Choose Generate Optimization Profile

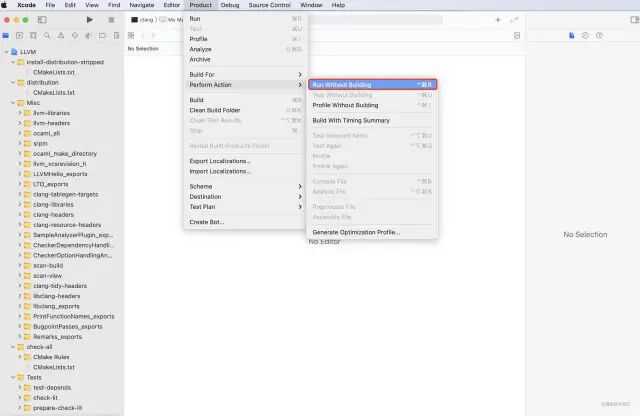point(372,232)
